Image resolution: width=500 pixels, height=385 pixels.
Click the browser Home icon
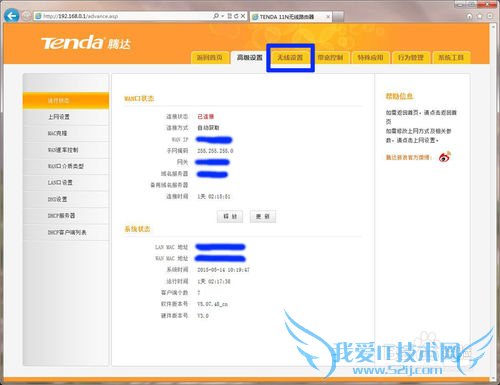(469, 16)
